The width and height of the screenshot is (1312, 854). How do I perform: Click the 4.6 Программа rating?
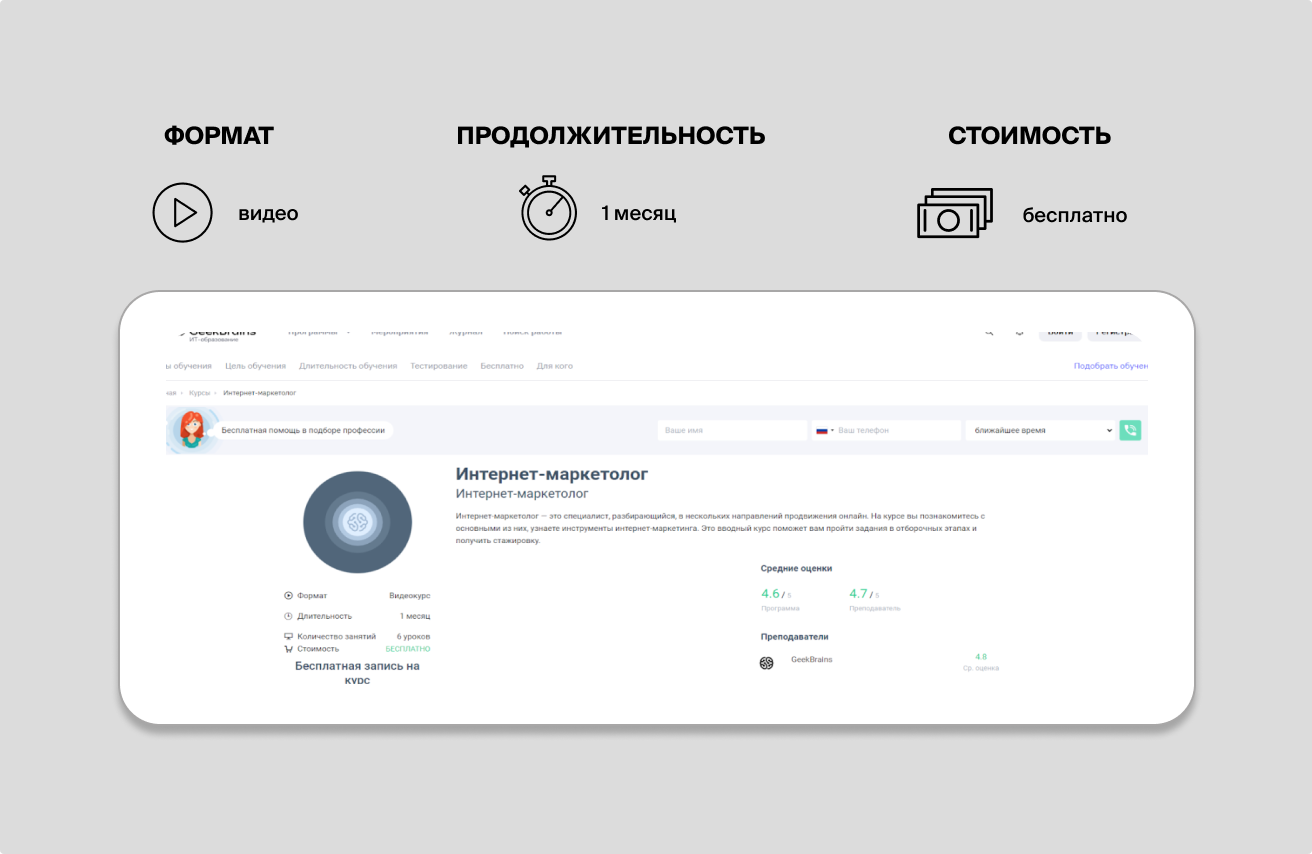coord(780,600)
